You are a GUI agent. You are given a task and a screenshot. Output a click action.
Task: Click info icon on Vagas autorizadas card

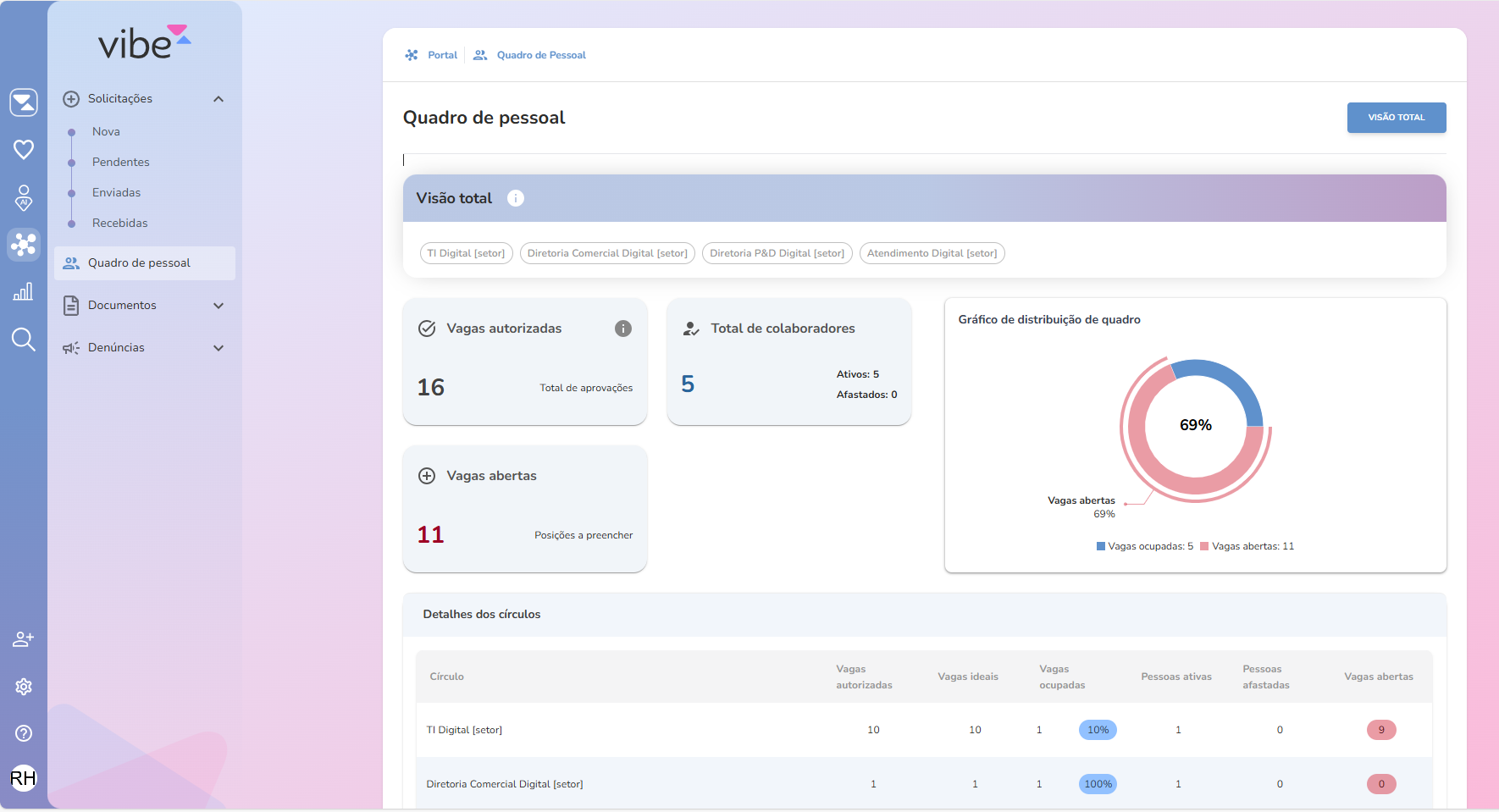[x=623, y=329]
